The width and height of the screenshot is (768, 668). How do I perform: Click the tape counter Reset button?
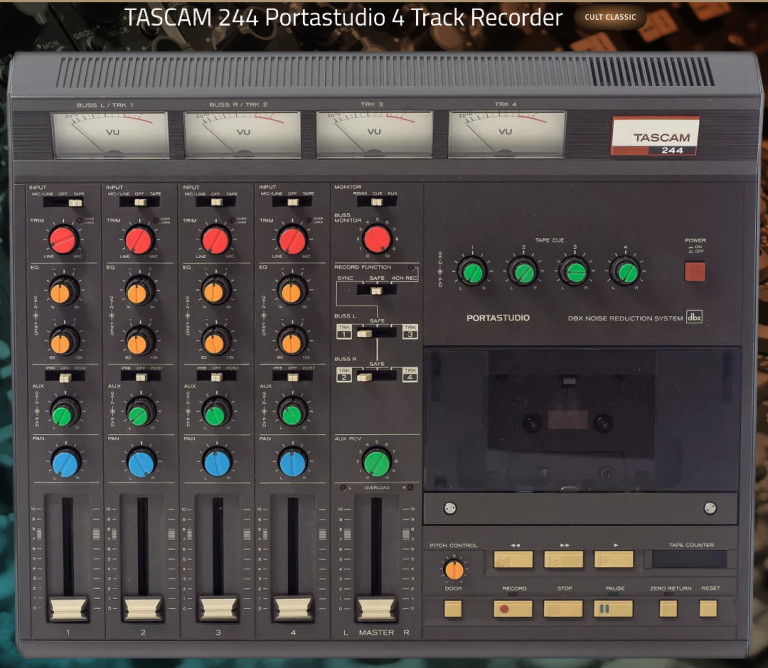click(709, 608)
